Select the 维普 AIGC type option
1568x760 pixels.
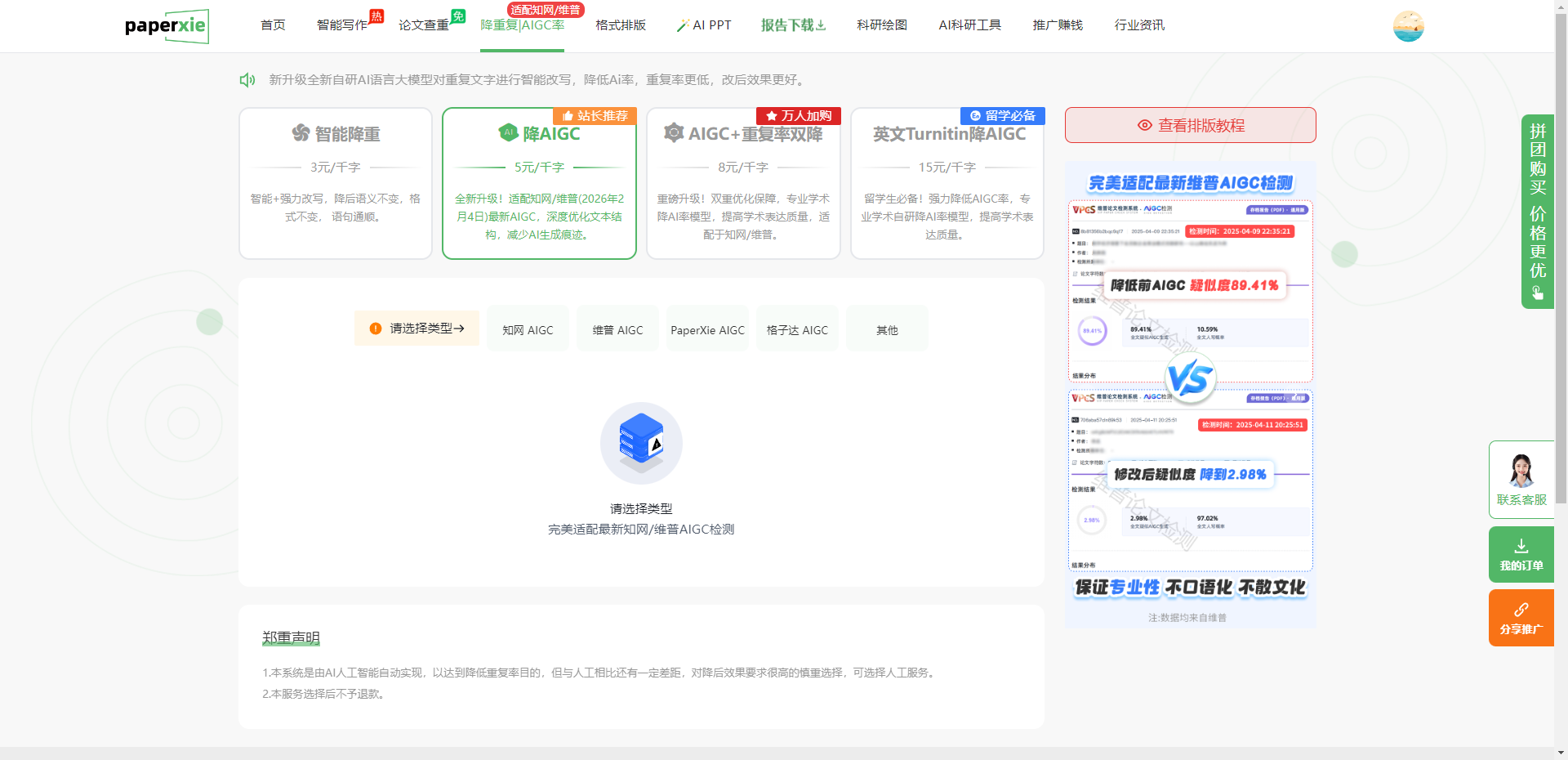[617, 330]
